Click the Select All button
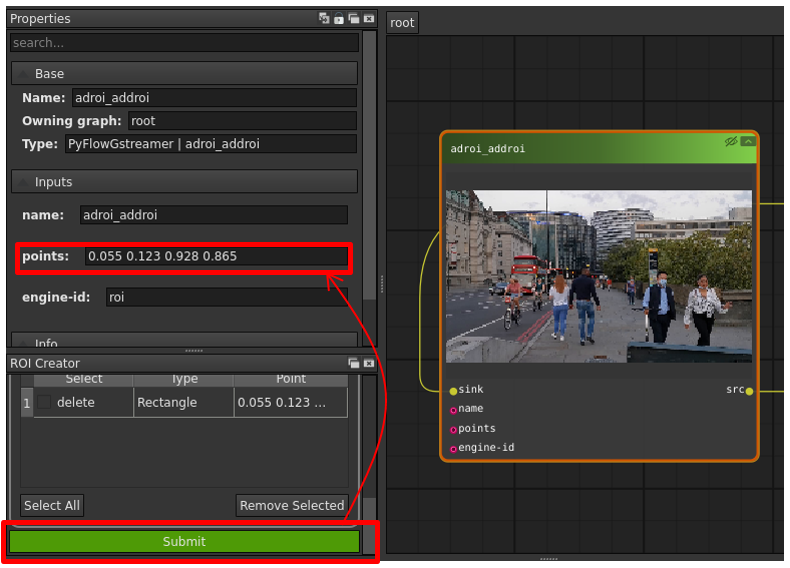Screen dimensions: 790x568 click(x=51, y=505)
